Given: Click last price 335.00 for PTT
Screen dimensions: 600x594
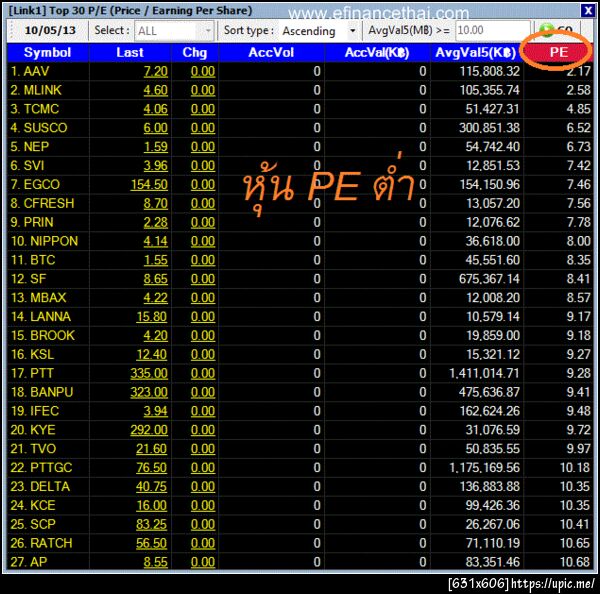Looking at the screenshot, I should 149,373.
